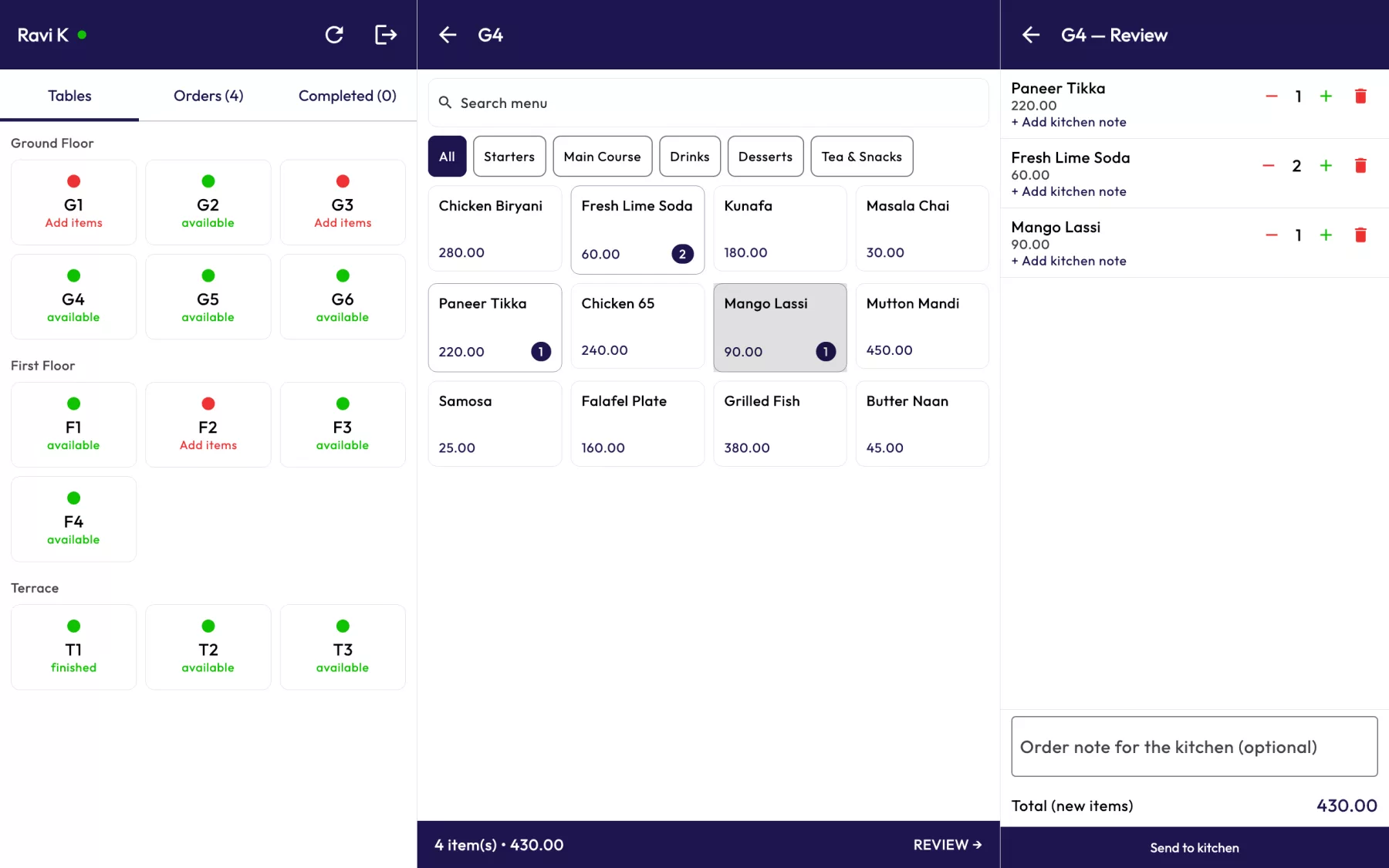Open table F2
The image size is (1389, 868).
[x=208, y=425]
